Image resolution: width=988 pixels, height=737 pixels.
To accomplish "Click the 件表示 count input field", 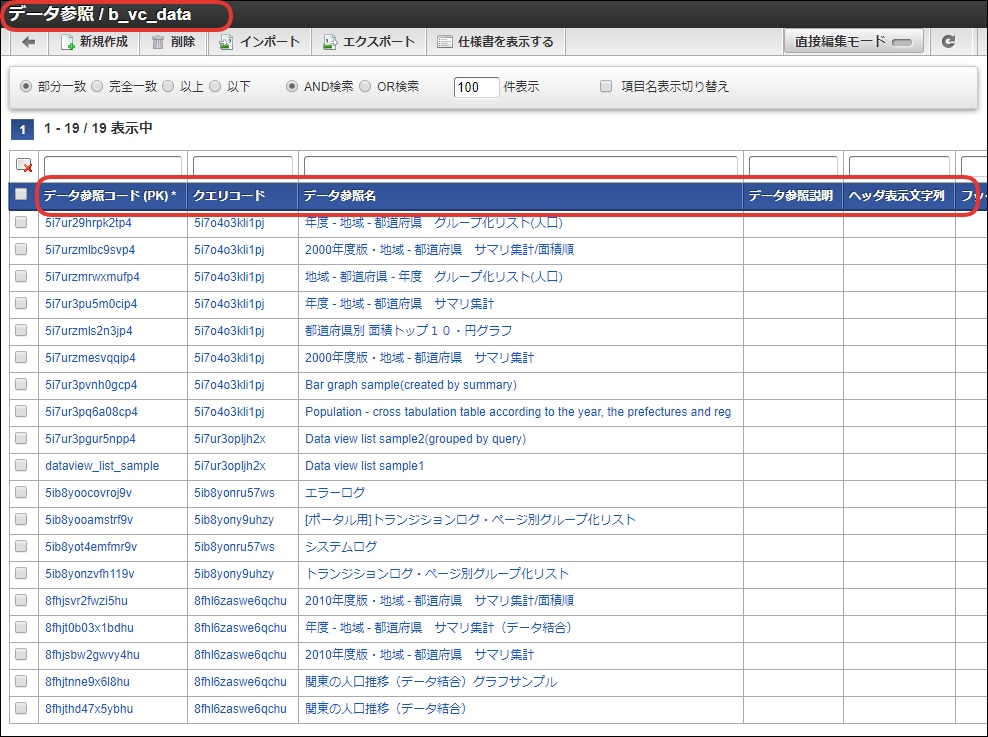I will tap(477, 87).
